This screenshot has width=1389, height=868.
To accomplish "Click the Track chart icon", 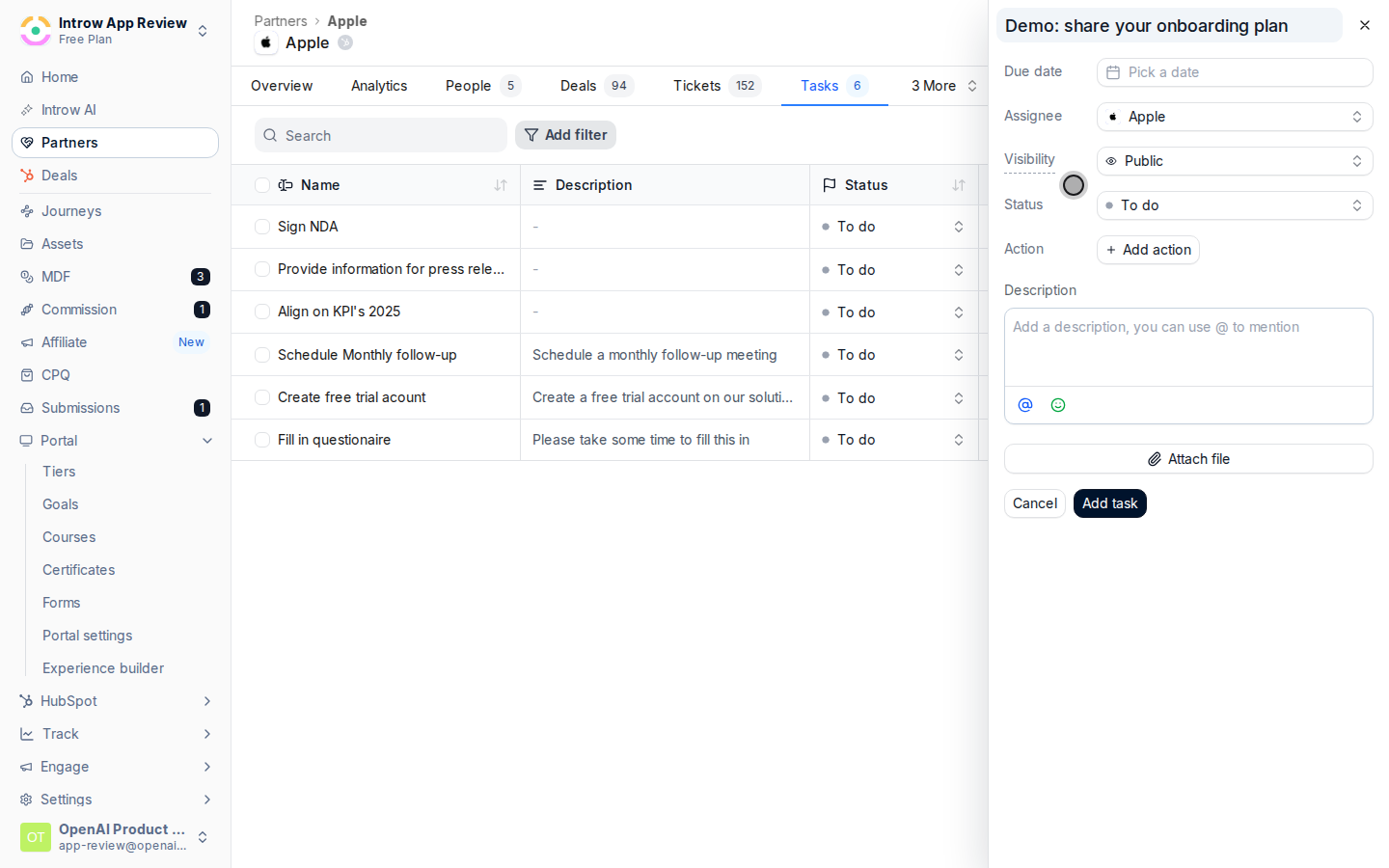I will [27, 734].
